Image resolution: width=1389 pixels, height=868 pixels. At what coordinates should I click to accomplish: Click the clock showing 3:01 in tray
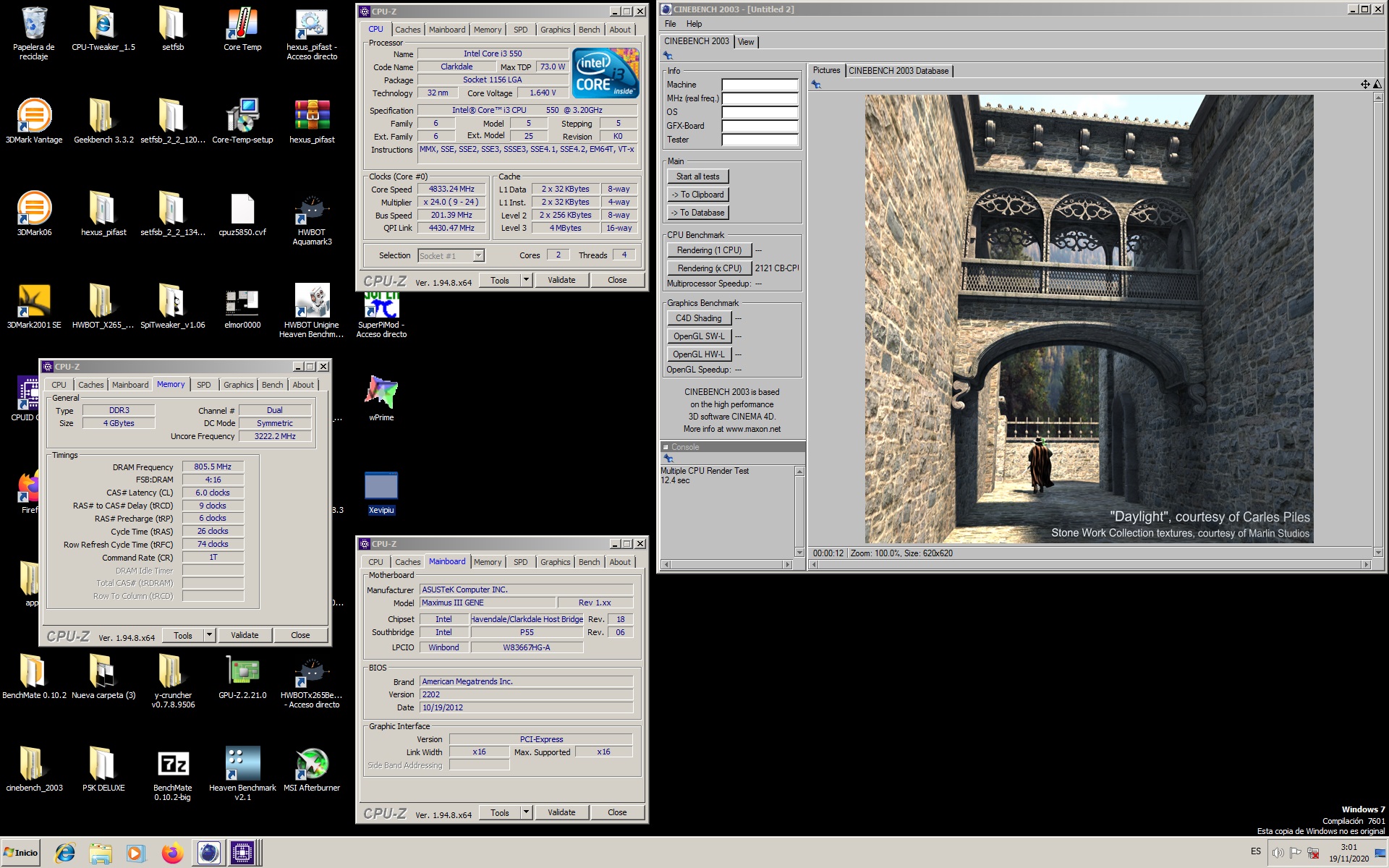tap(1348, 847)
